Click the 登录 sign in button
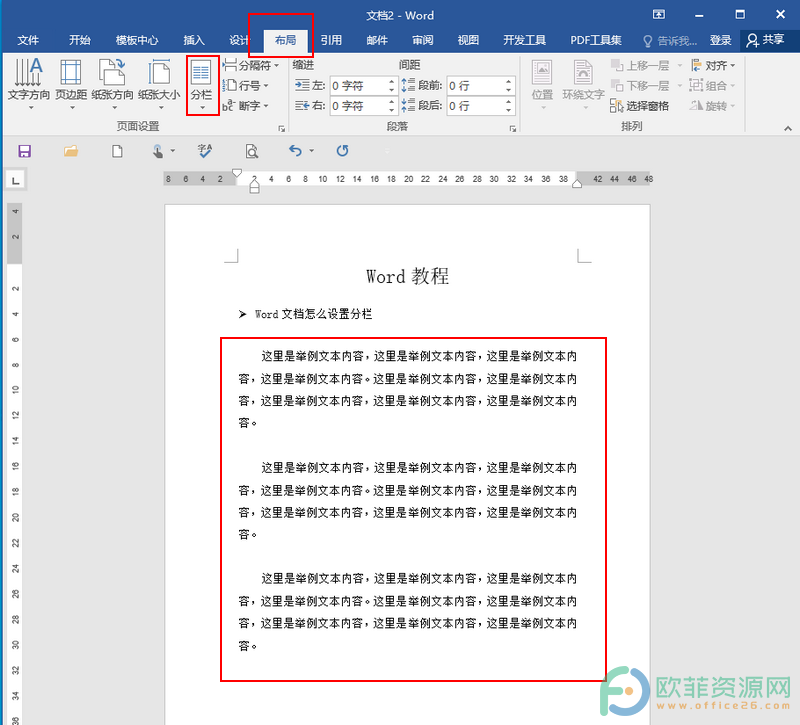The image size is (800, 725). [x=720, y=40]
